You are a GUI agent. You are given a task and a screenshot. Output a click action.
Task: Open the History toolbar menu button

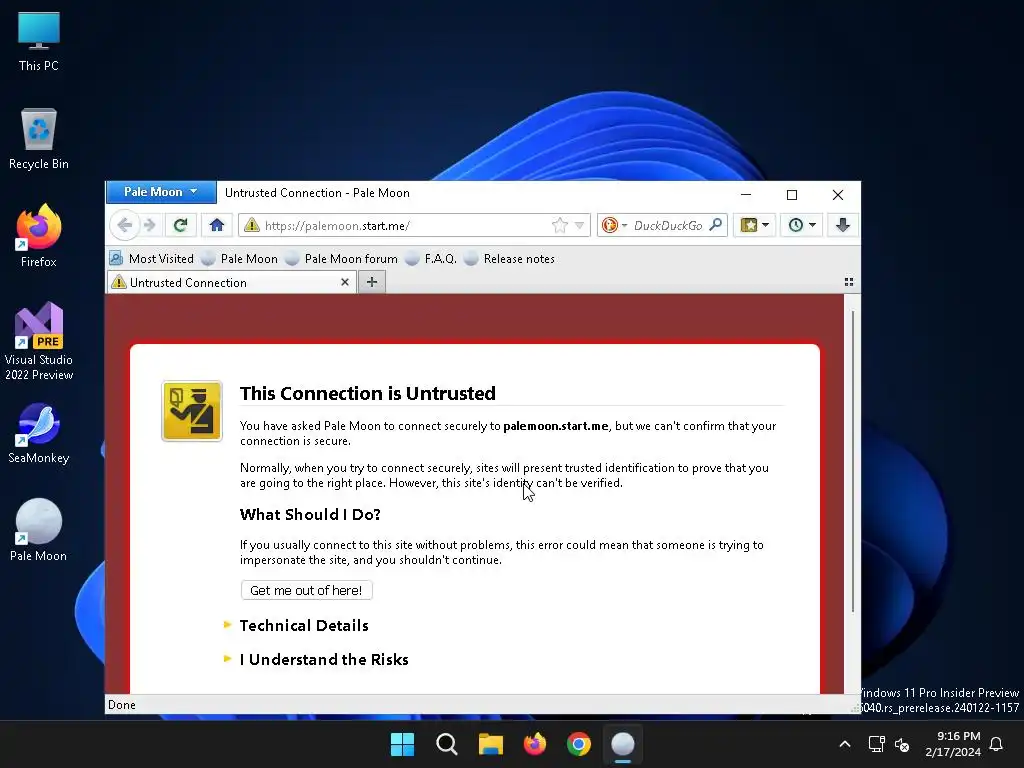coord(801,225)
